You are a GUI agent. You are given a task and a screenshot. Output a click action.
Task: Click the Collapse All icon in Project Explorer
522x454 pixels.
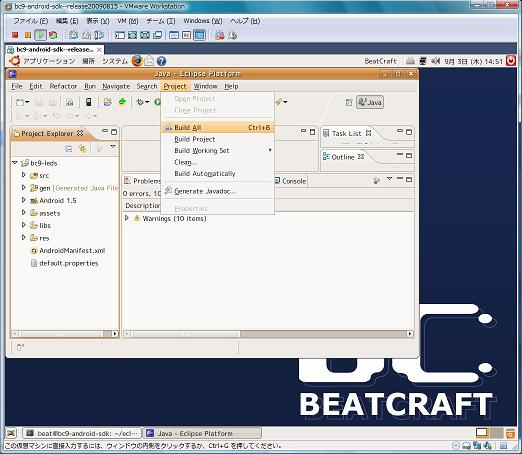(x=69, y=149)
